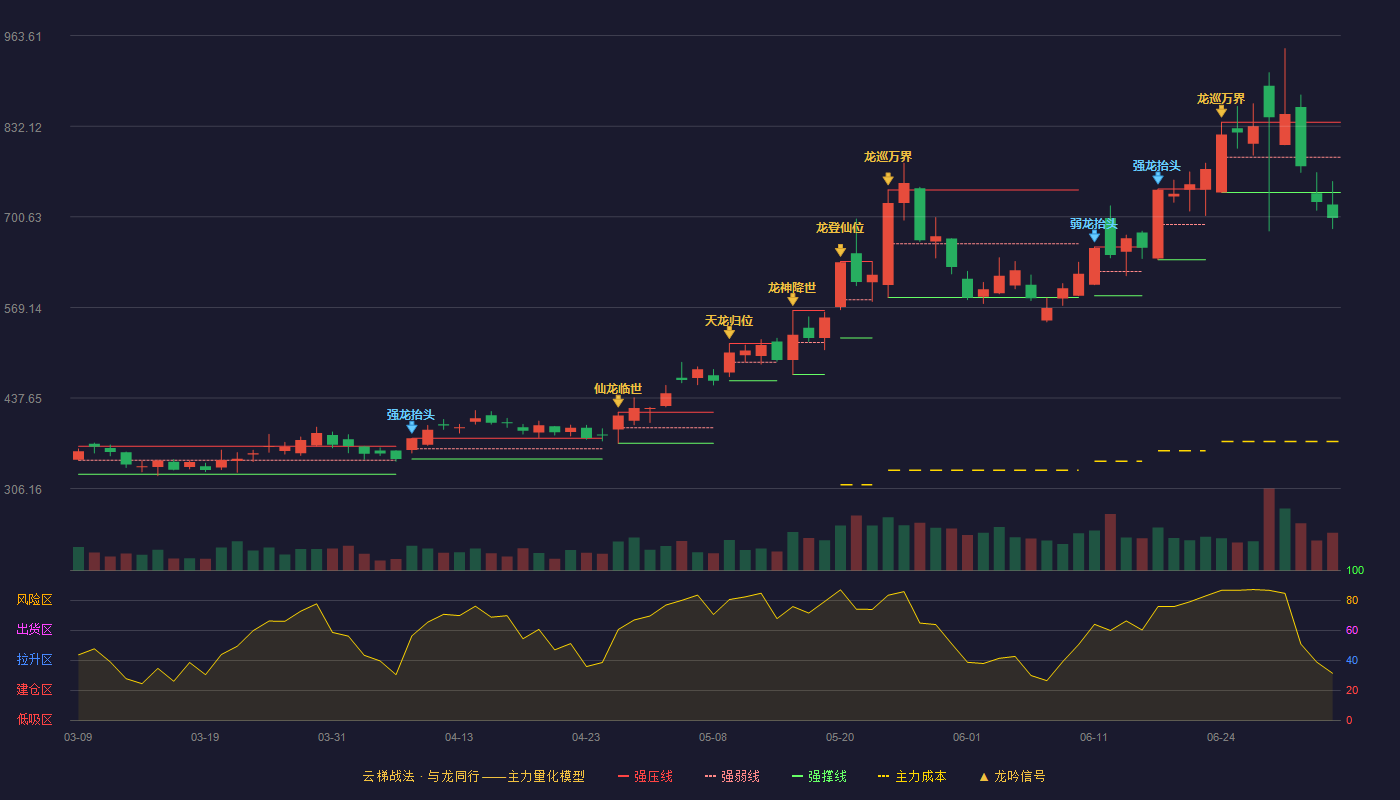Click the tall red candle under May 龙巡万界
1400x800 pixels.
888,244
